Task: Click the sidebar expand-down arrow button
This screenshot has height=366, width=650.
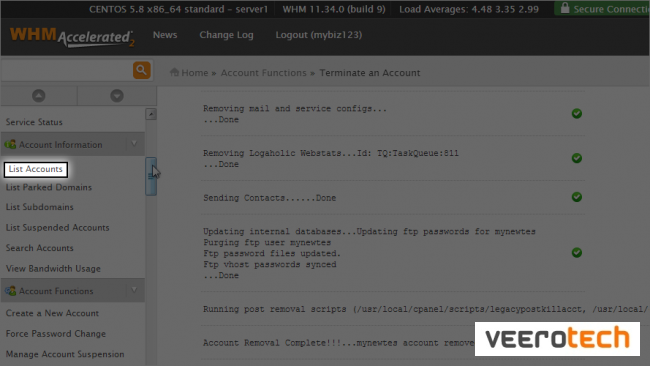Action: [x=117, y=96]
